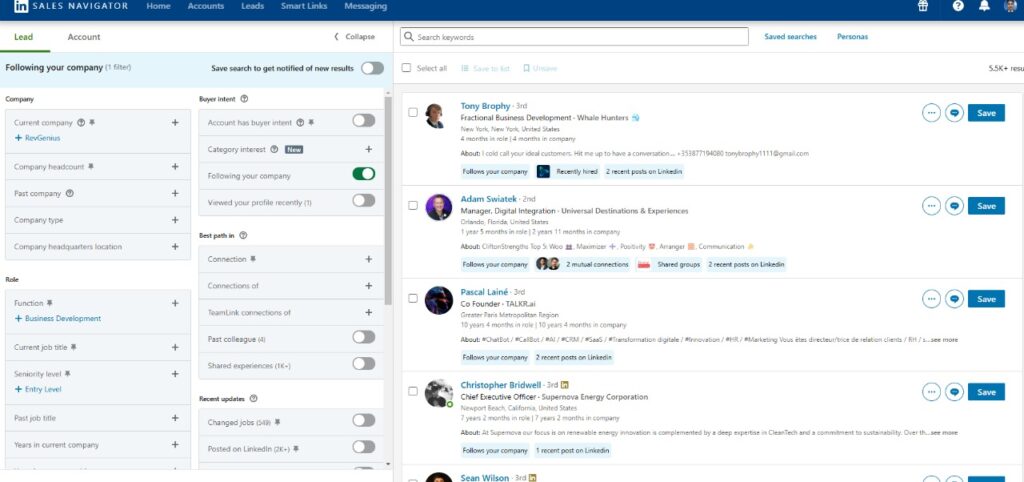
Task: Open Accounts in top navigation
Action: click(206, 7)
